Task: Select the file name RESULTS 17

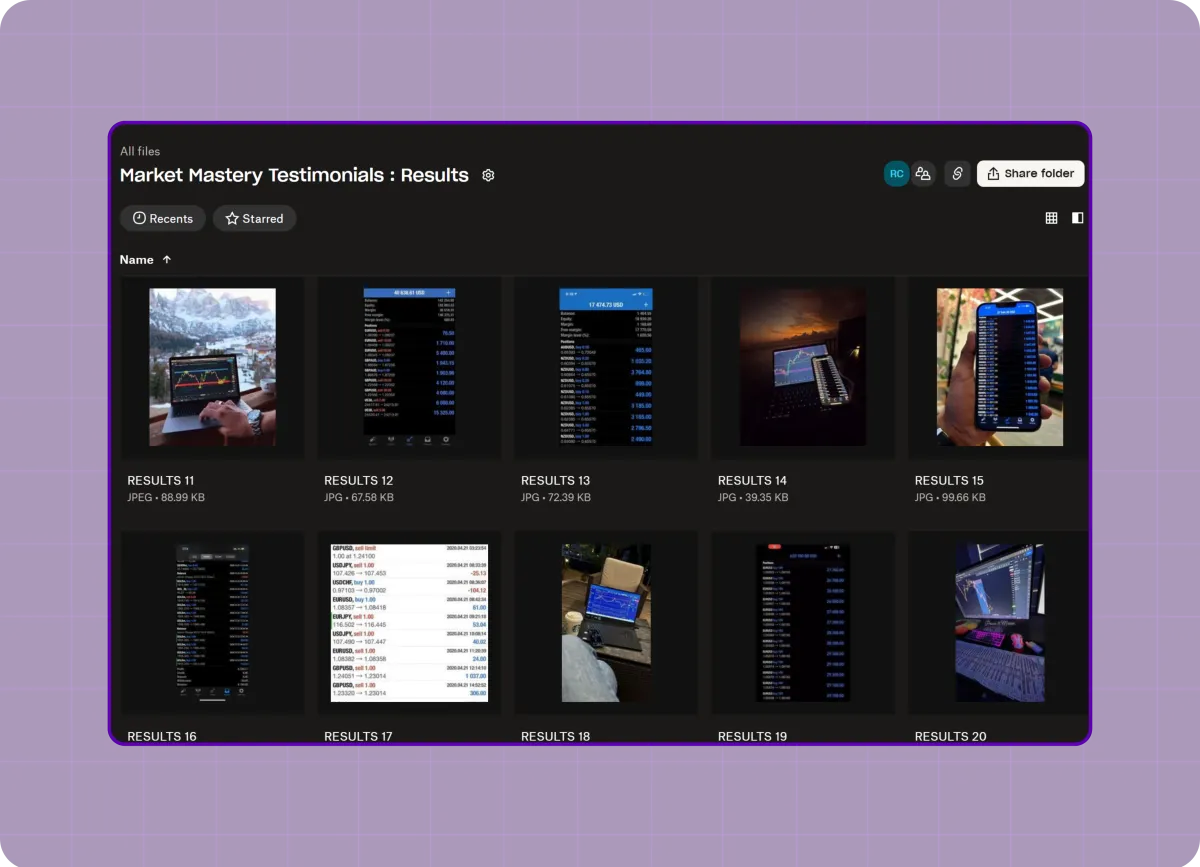Action: point(359,736)
